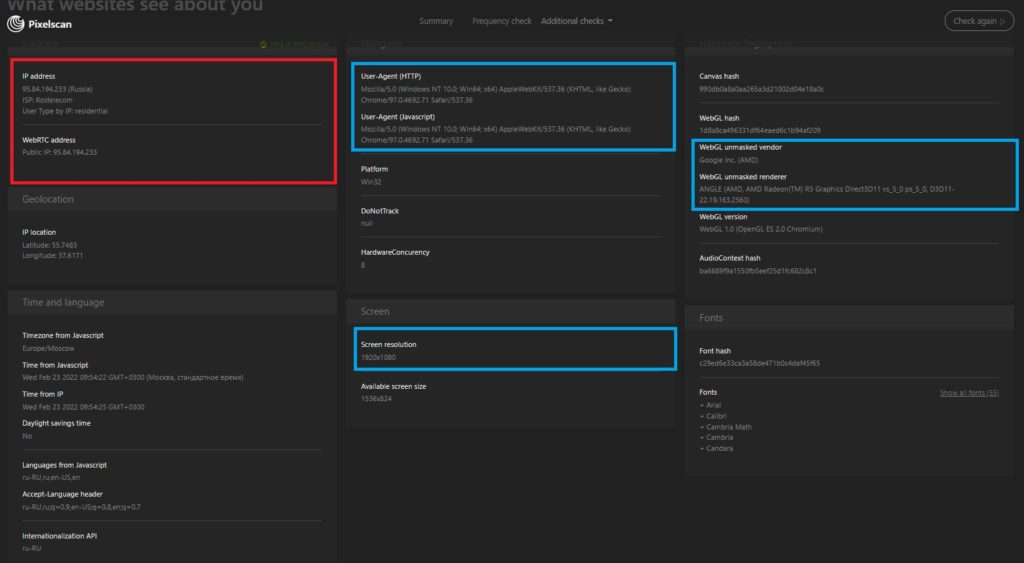The image size is (1024, 563).
Task: Click the Pixelscan logo icon
Action: coord(16,24)
